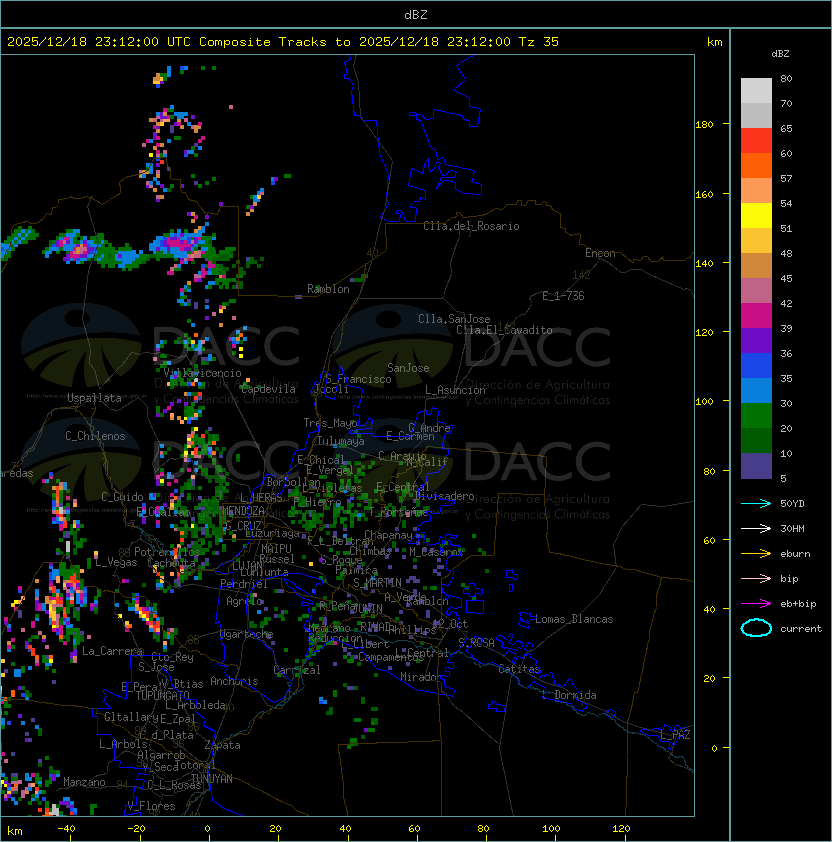Click the L_PAZ map label
The height and width of the screenshot is (842, 832).
point(675,735)
